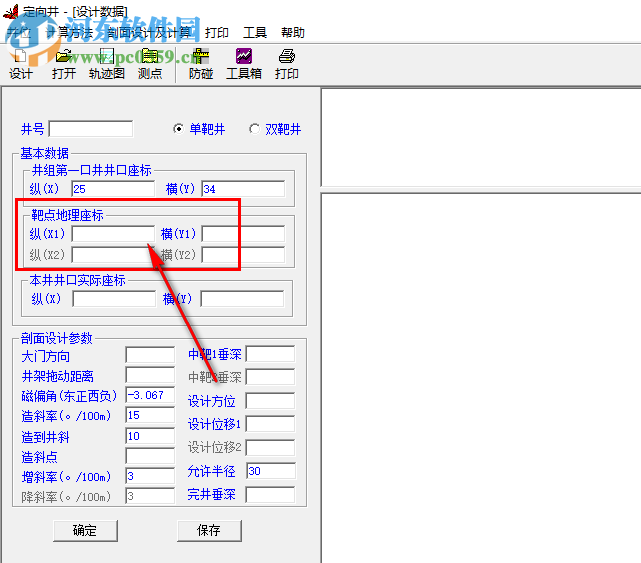Click the 降斜率 input field
Screen dimensions: 641x563
point(150,496)
